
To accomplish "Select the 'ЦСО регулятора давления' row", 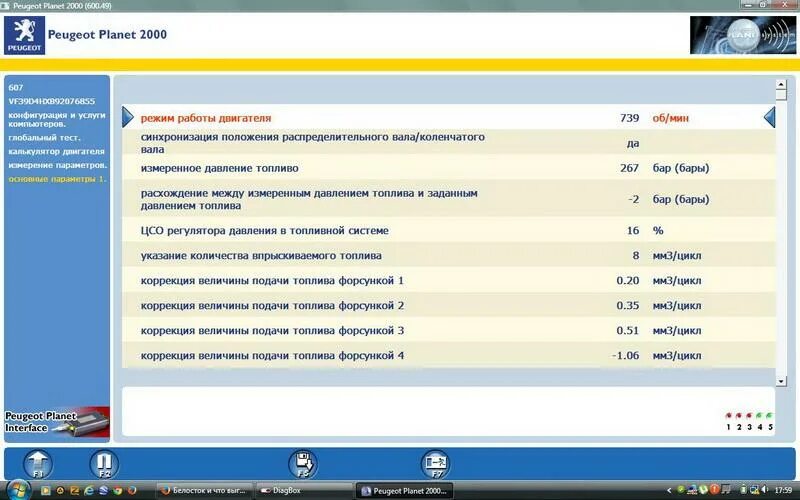I will point(448,231).
